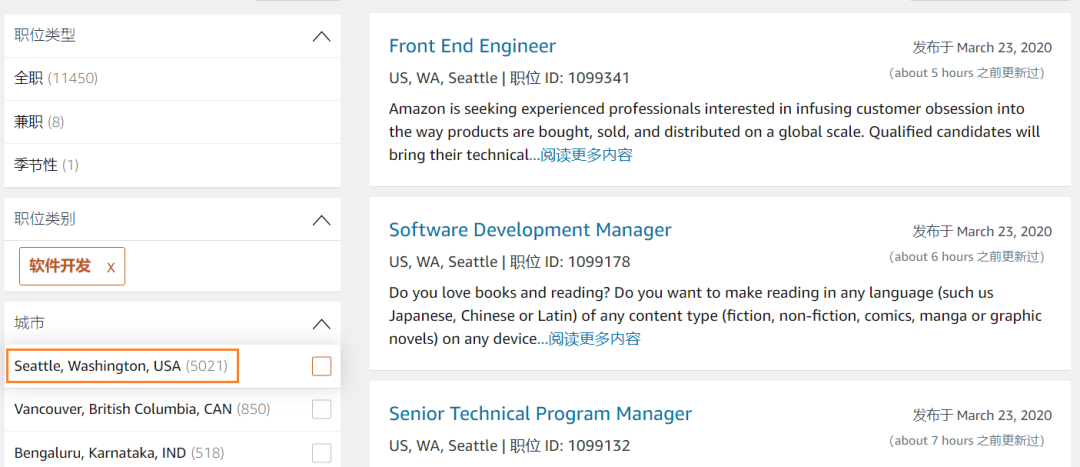Click the 职位类型 section heading
Screen dimensions: 1080x467
point(45,36)
